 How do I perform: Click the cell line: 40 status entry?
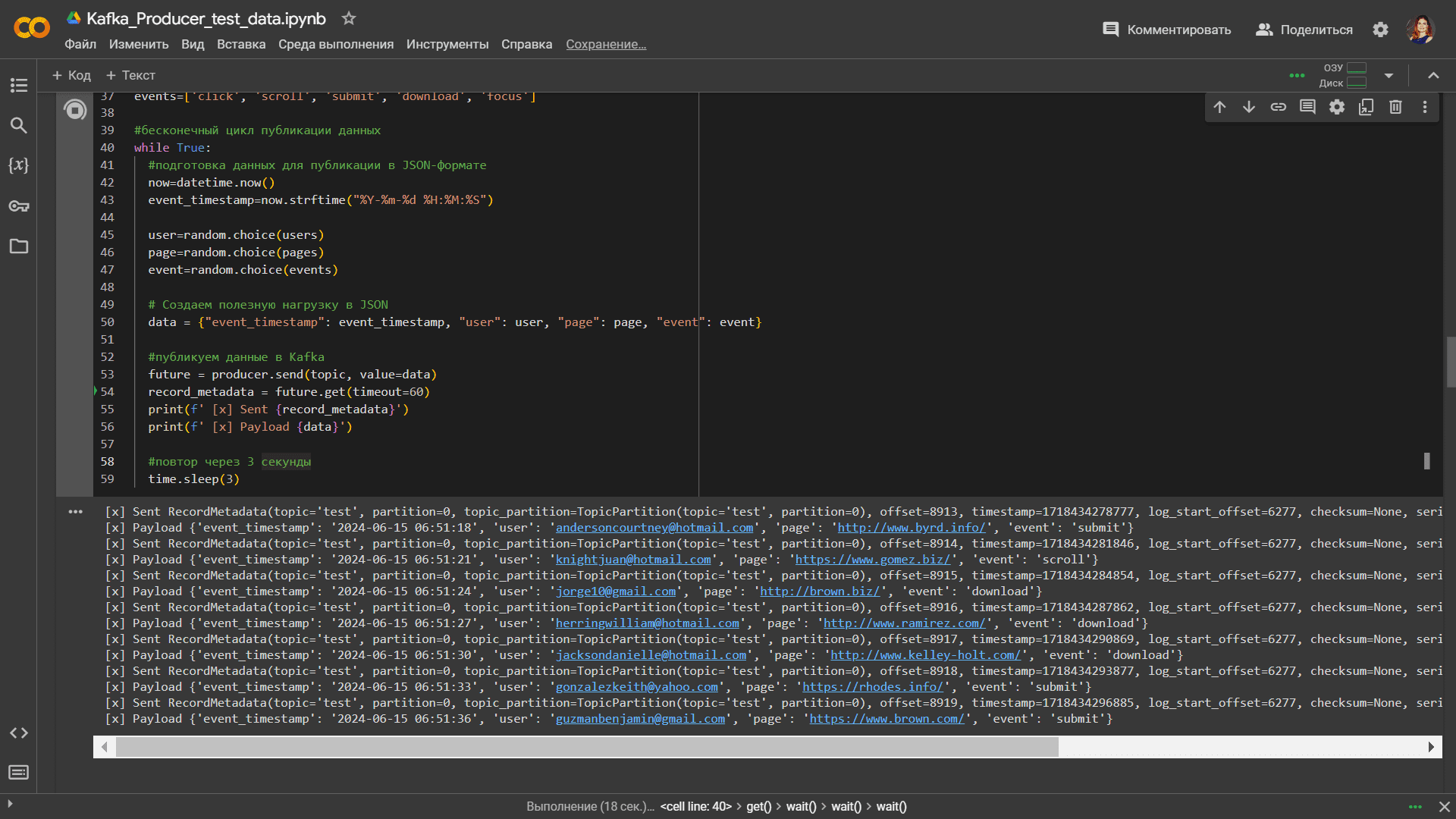pos(696,807)
